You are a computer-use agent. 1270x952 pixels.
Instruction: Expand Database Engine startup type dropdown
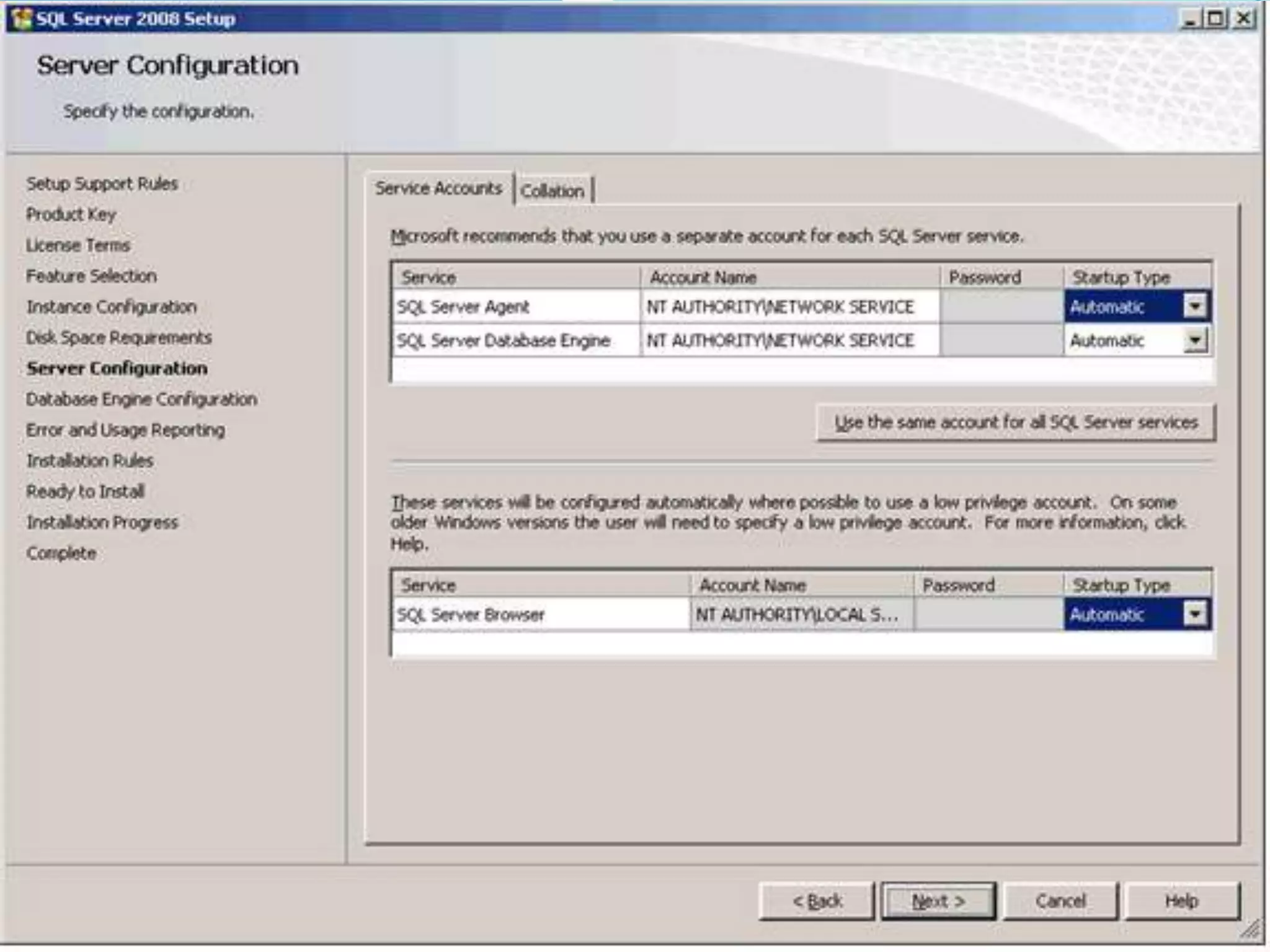point(1194,340)
